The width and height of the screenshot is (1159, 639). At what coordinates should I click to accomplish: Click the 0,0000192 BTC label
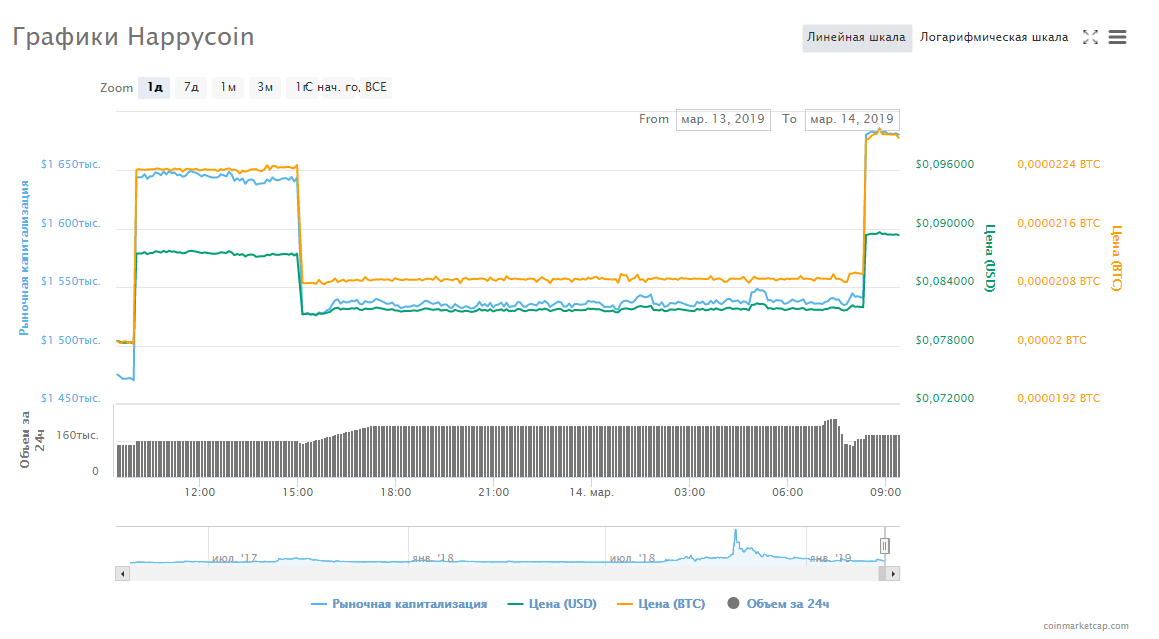click(1058, 399)
